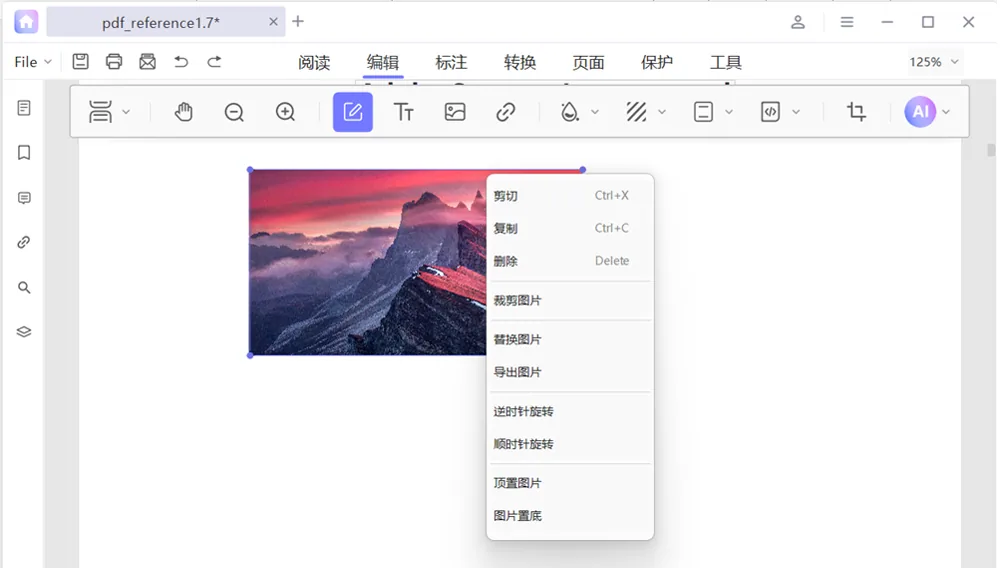Open search sidebar panel
Screen dimensions: 1000x568
pos(24,288)
